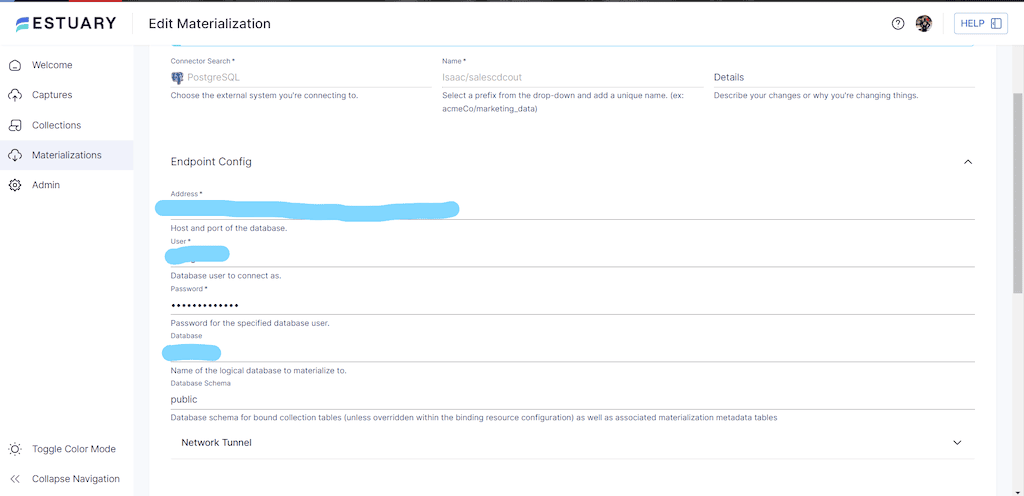This screenshot has height=496, width=1024.
Task: Click the PostgreSQL elephant icon
Action: [x=177, y=78]
